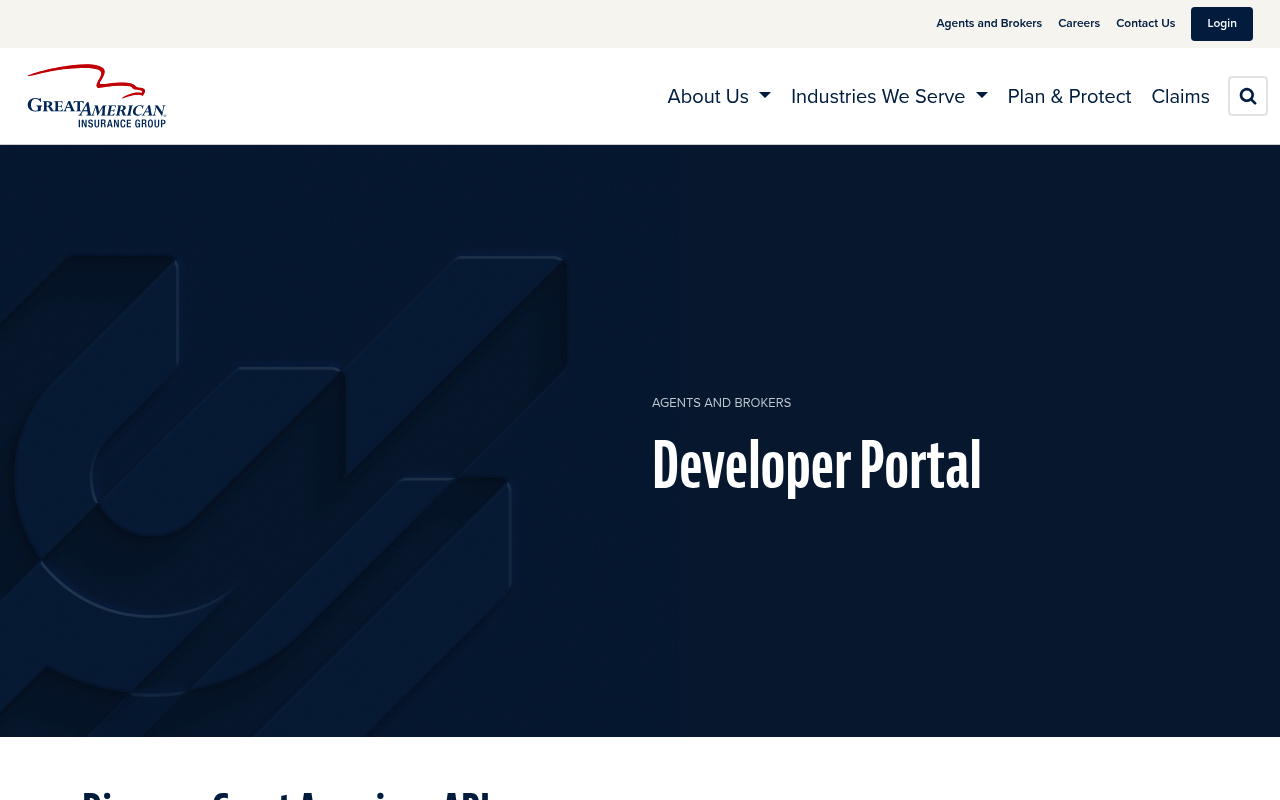Visit the Careers link
1280x800 pixels.
1079,23
